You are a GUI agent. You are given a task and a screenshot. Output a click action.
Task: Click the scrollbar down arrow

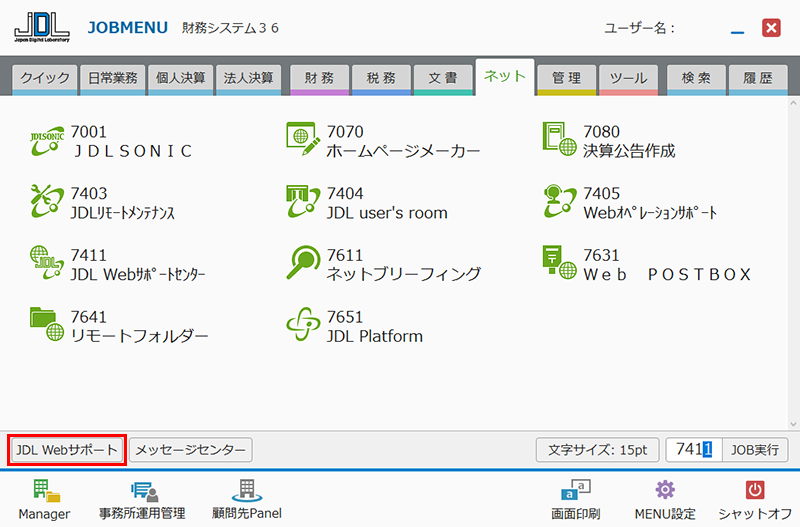pyautogui.click(x=793, y=423)
